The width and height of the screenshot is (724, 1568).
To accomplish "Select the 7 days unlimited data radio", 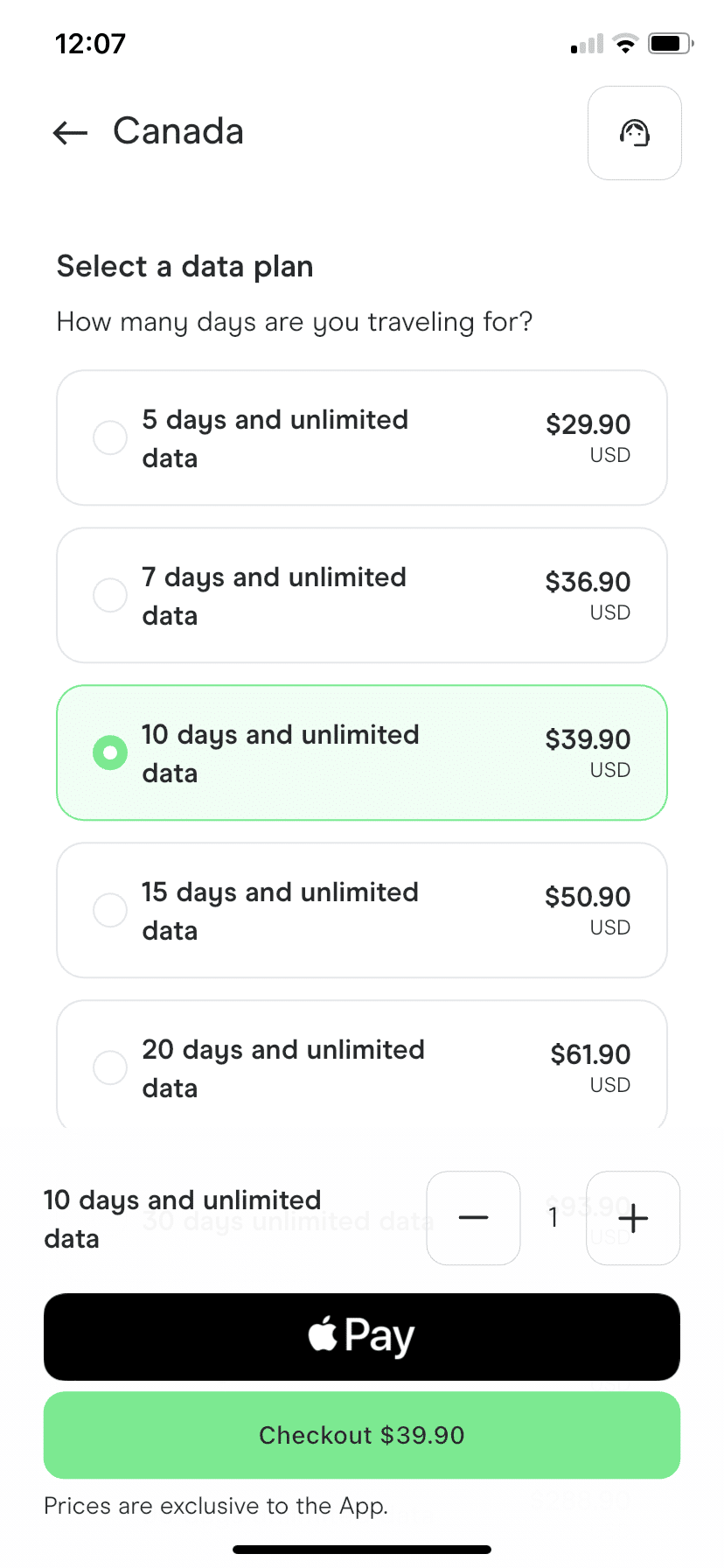I will (110, 595).
